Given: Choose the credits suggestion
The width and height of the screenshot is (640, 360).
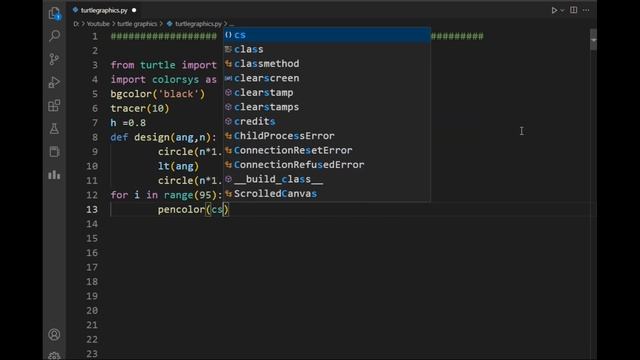Looking at the screenshot, I should click(327, 122).
